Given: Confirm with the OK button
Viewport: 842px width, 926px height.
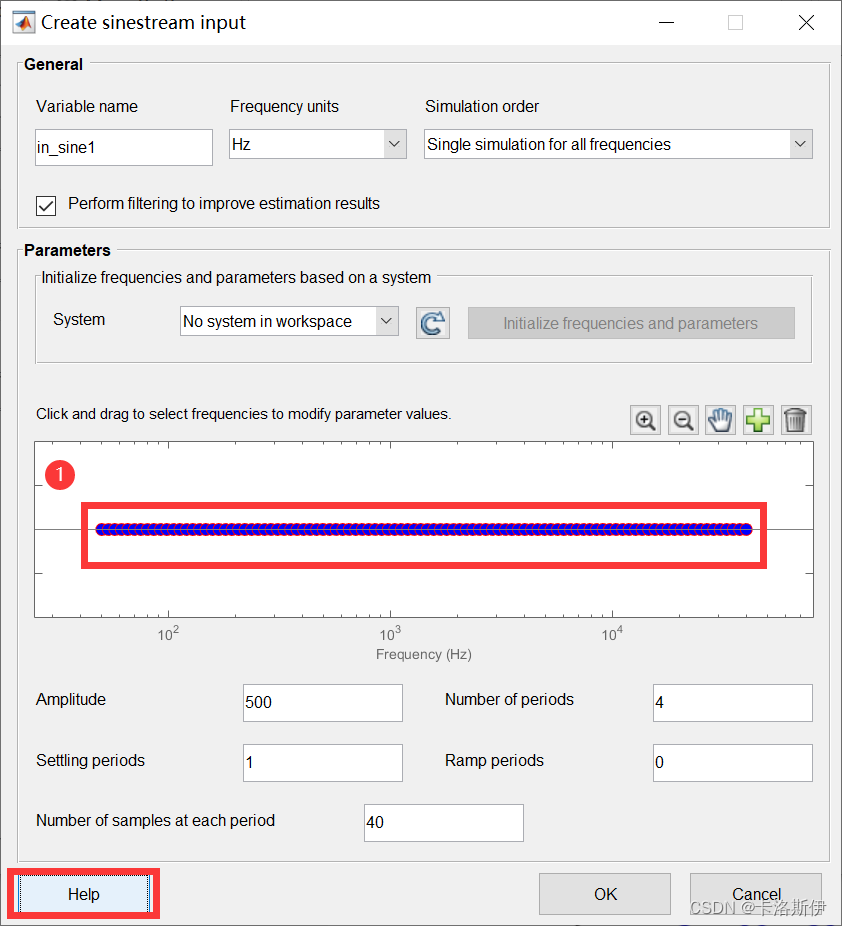Looking at the screenshot, I should click(605, 894).
